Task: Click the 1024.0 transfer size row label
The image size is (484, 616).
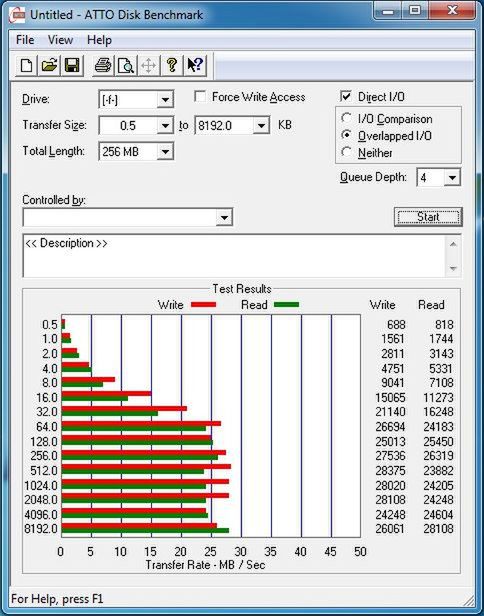Action: 41,486
